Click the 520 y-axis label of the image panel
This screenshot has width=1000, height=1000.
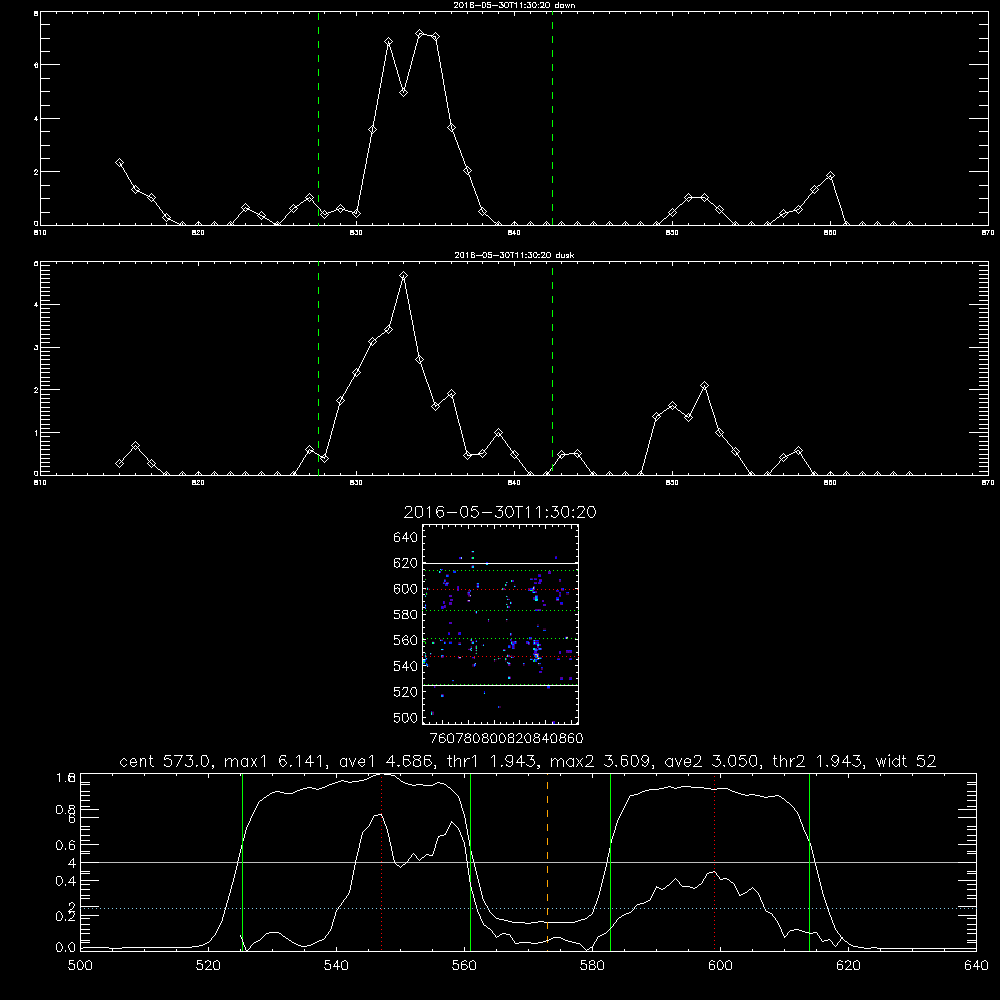tap(406, 692)
